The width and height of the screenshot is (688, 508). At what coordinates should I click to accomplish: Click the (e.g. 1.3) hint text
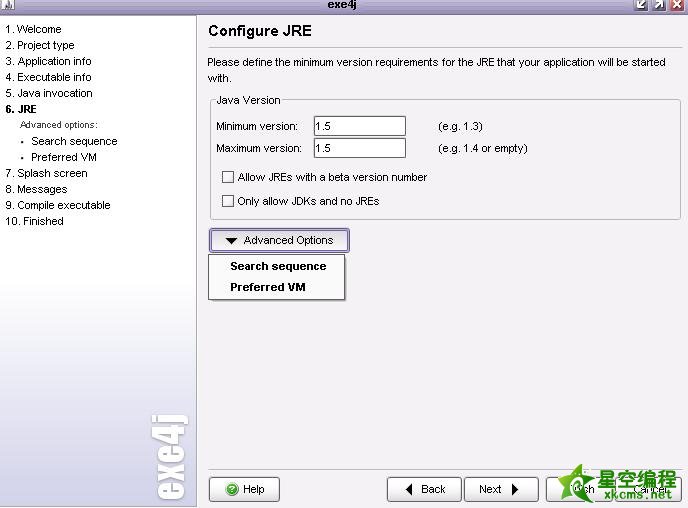(x=460, y=126)
